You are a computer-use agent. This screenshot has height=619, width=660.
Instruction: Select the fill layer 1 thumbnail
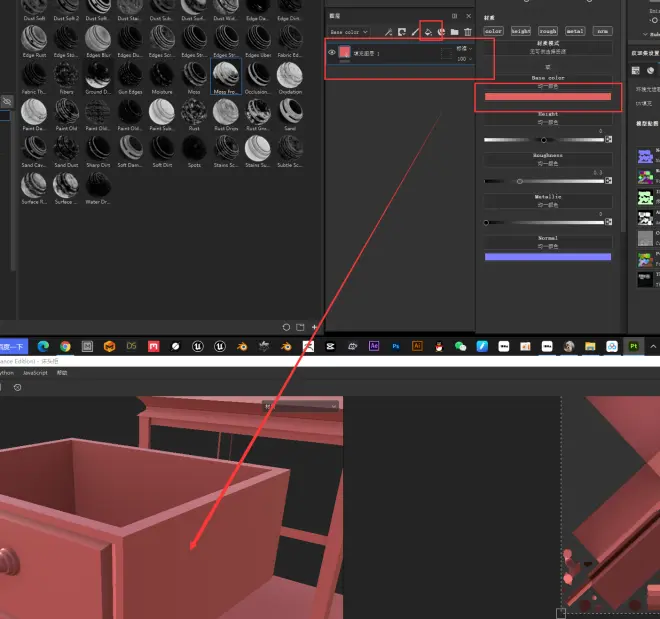point(344,52)
